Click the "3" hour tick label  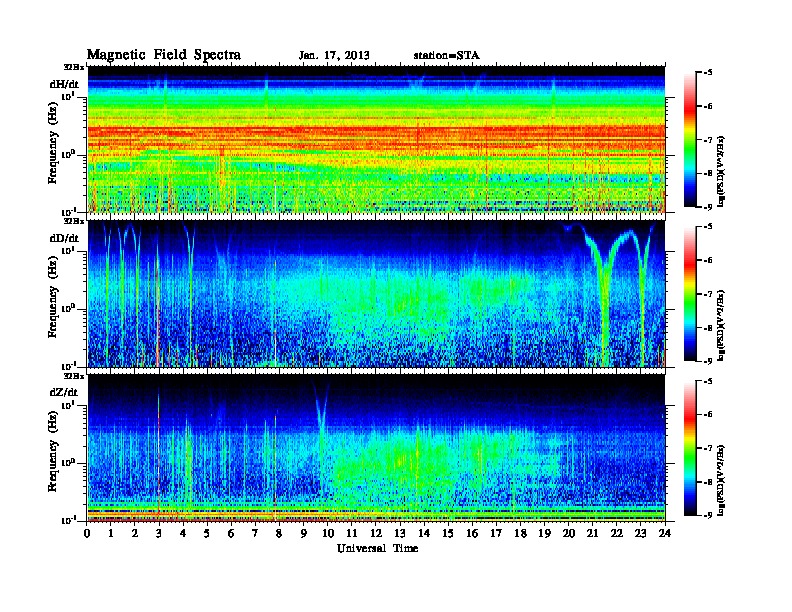(159, 533)
